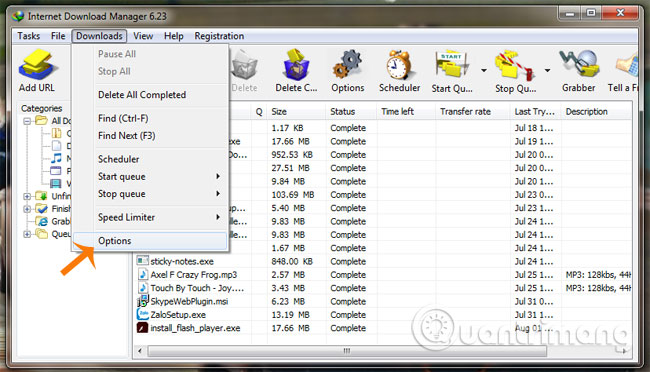This screenshot has width=650, height=372.
Task: Click the Start Queue toolbar icon
Action: pyautogui.click(x=452, y=65)
